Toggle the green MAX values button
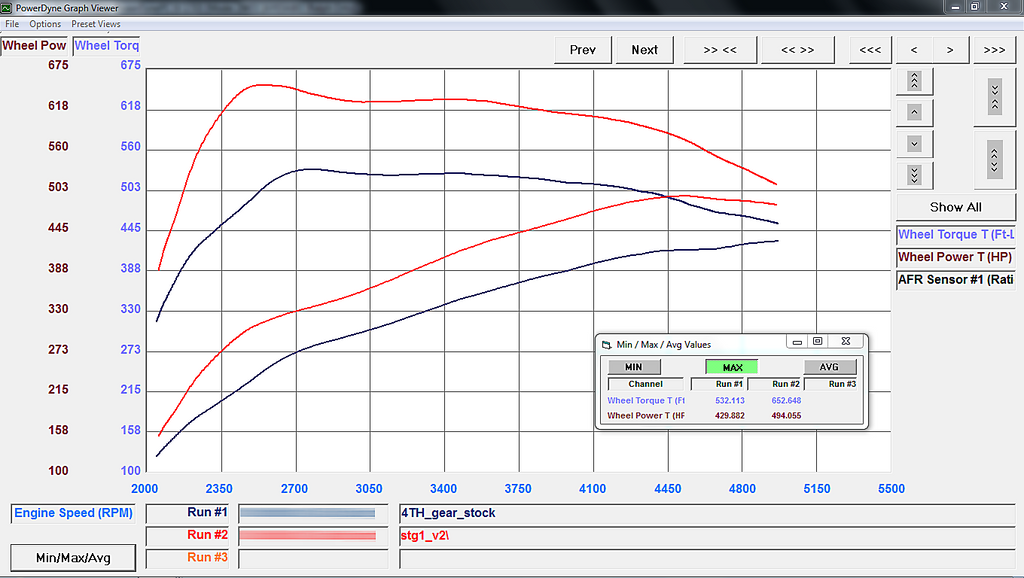The width and height of the screenshot is (1024, 578). 732,367
